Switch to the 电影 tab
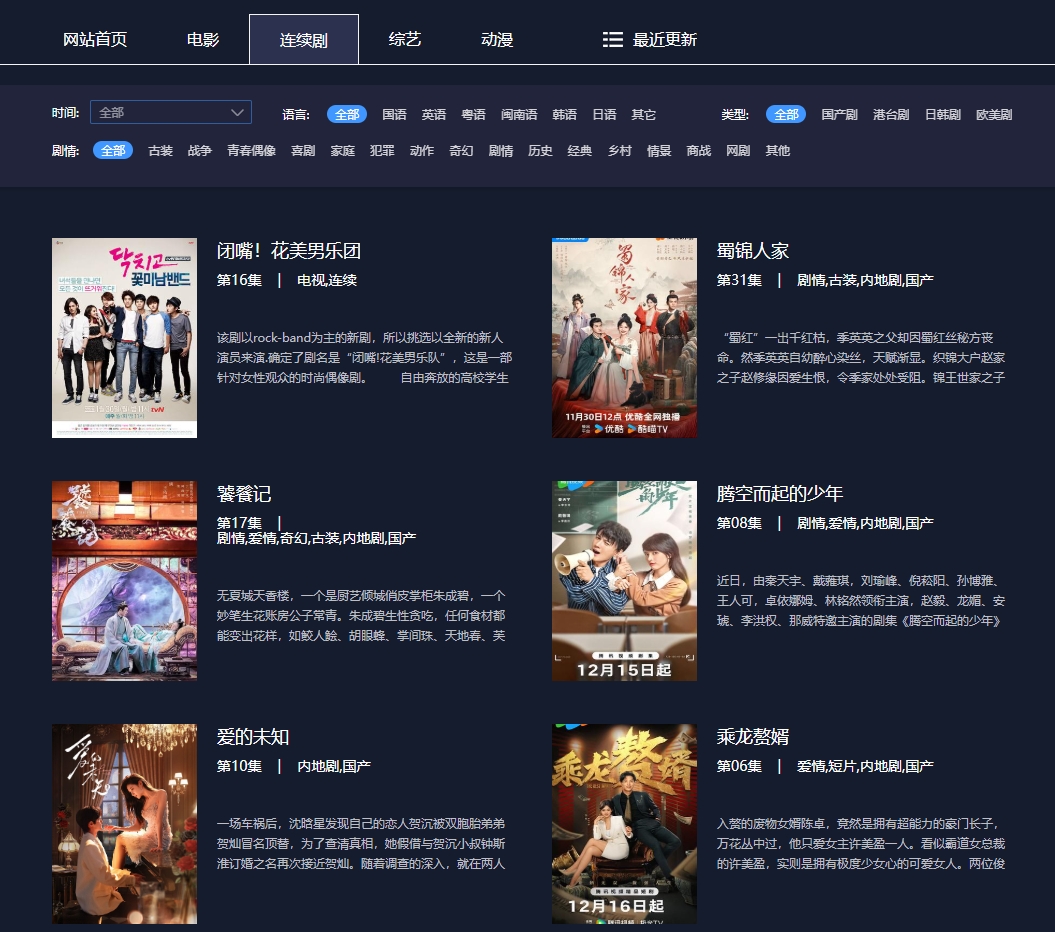1055x932 pixels. point(203,40)
